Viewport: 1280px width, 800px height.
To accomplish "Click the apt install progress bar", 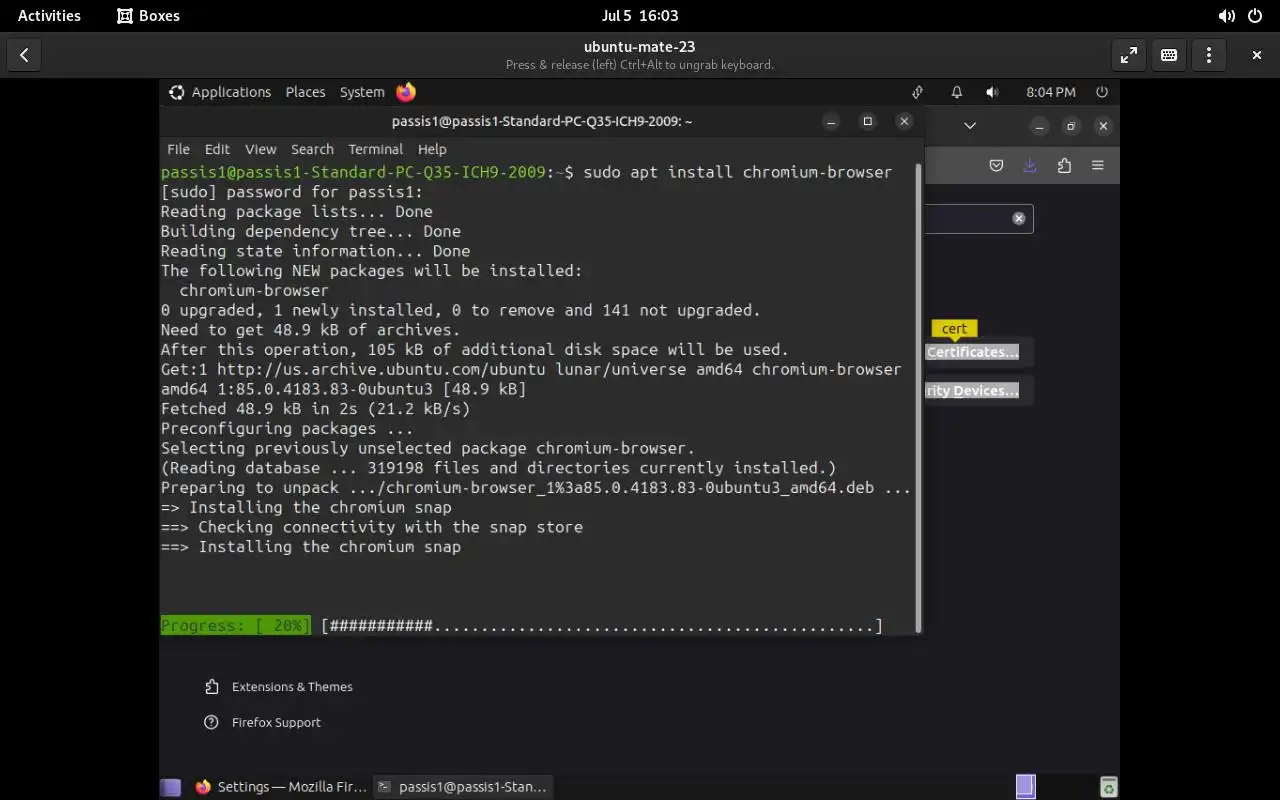I will coord(522,626).
